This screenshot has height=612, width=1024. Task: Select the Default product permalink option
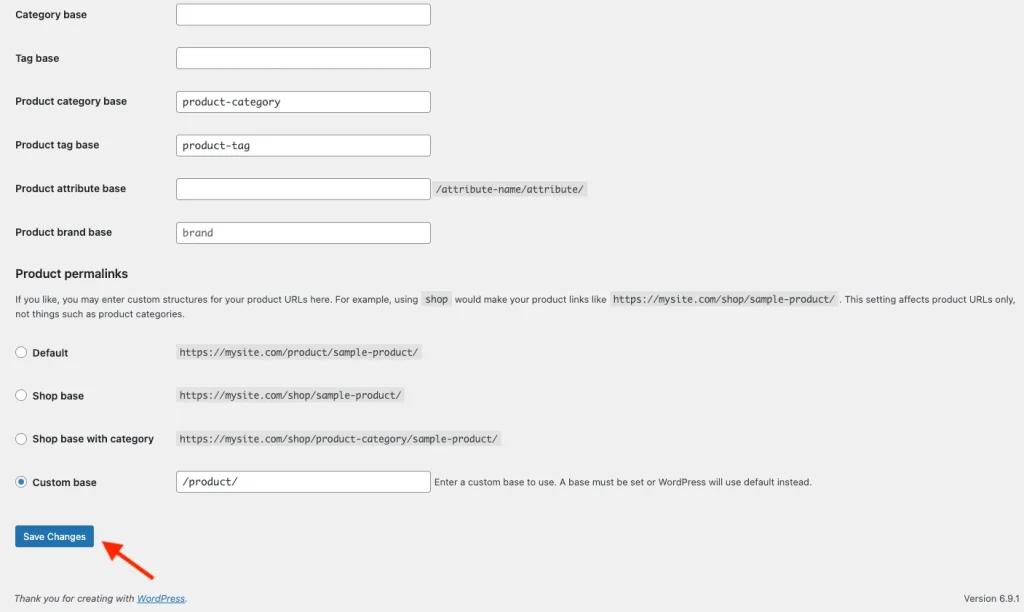tap(20, 352)
